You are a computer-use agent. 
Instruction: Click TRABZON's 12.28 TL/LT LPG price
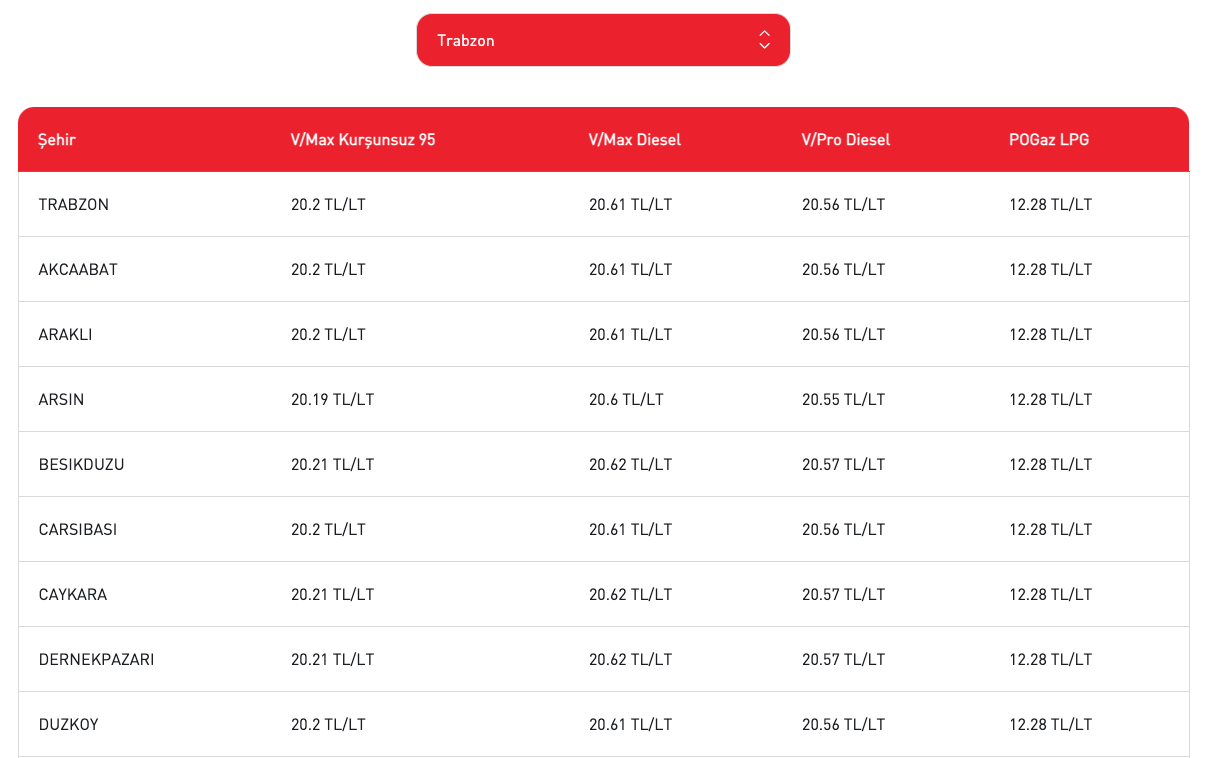click(1050, 205)
